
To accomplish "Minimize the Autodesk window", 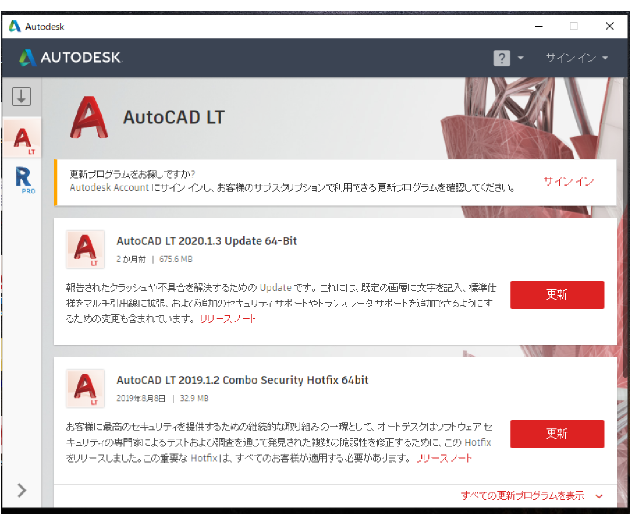I will tap(539, 27).
